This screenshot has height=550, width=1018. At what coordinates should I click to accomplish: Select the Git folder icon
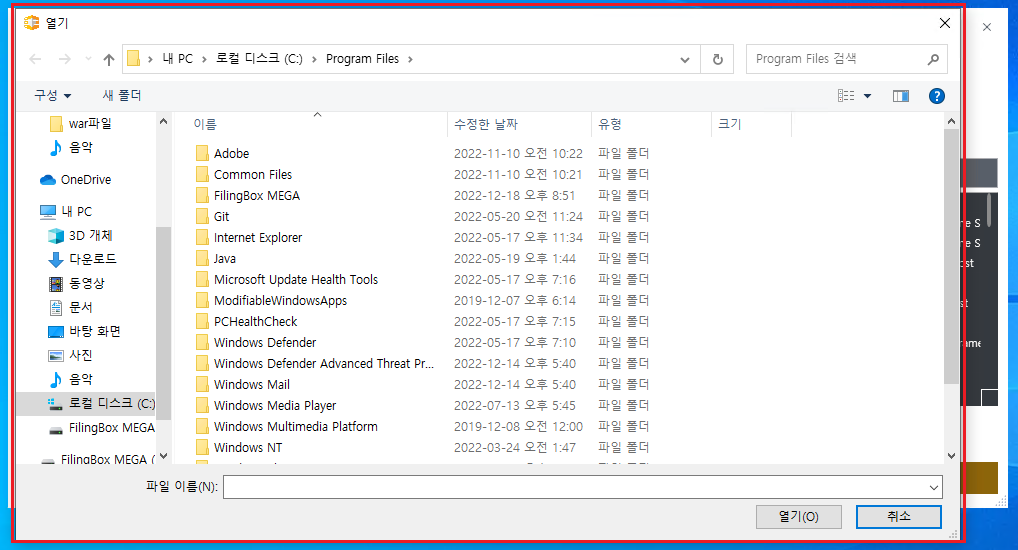pyautogui.click(x=202, y=216)
